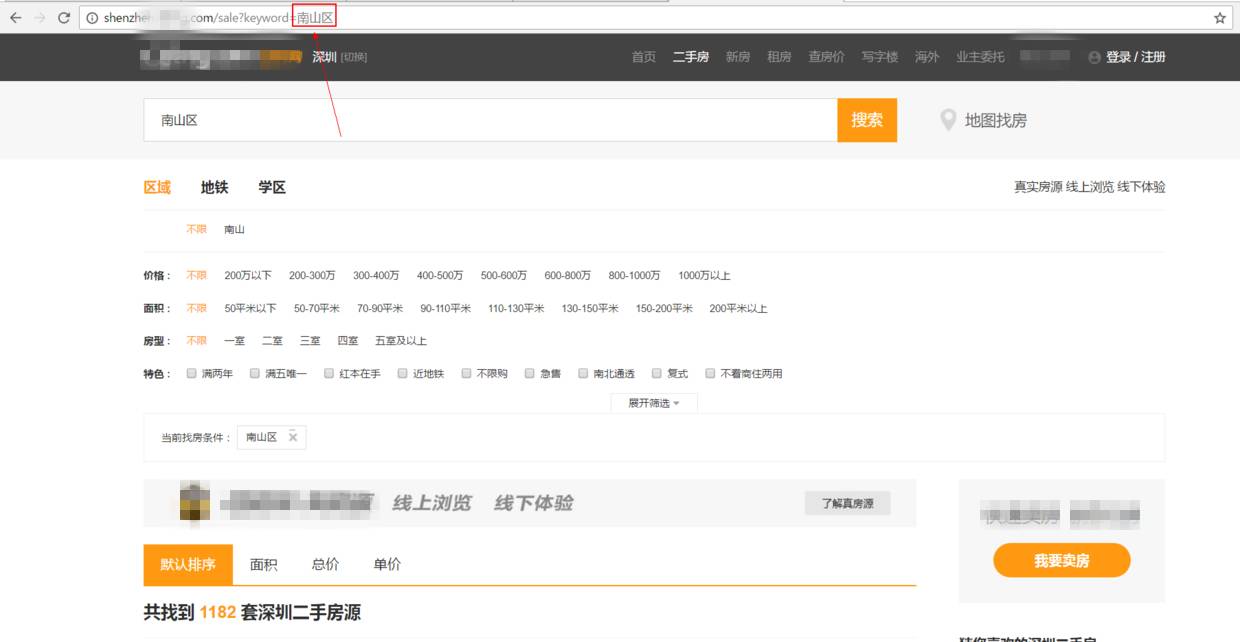Open the 首页 nav item
Screen dimensions: 1240x642
tap(644, 57)
